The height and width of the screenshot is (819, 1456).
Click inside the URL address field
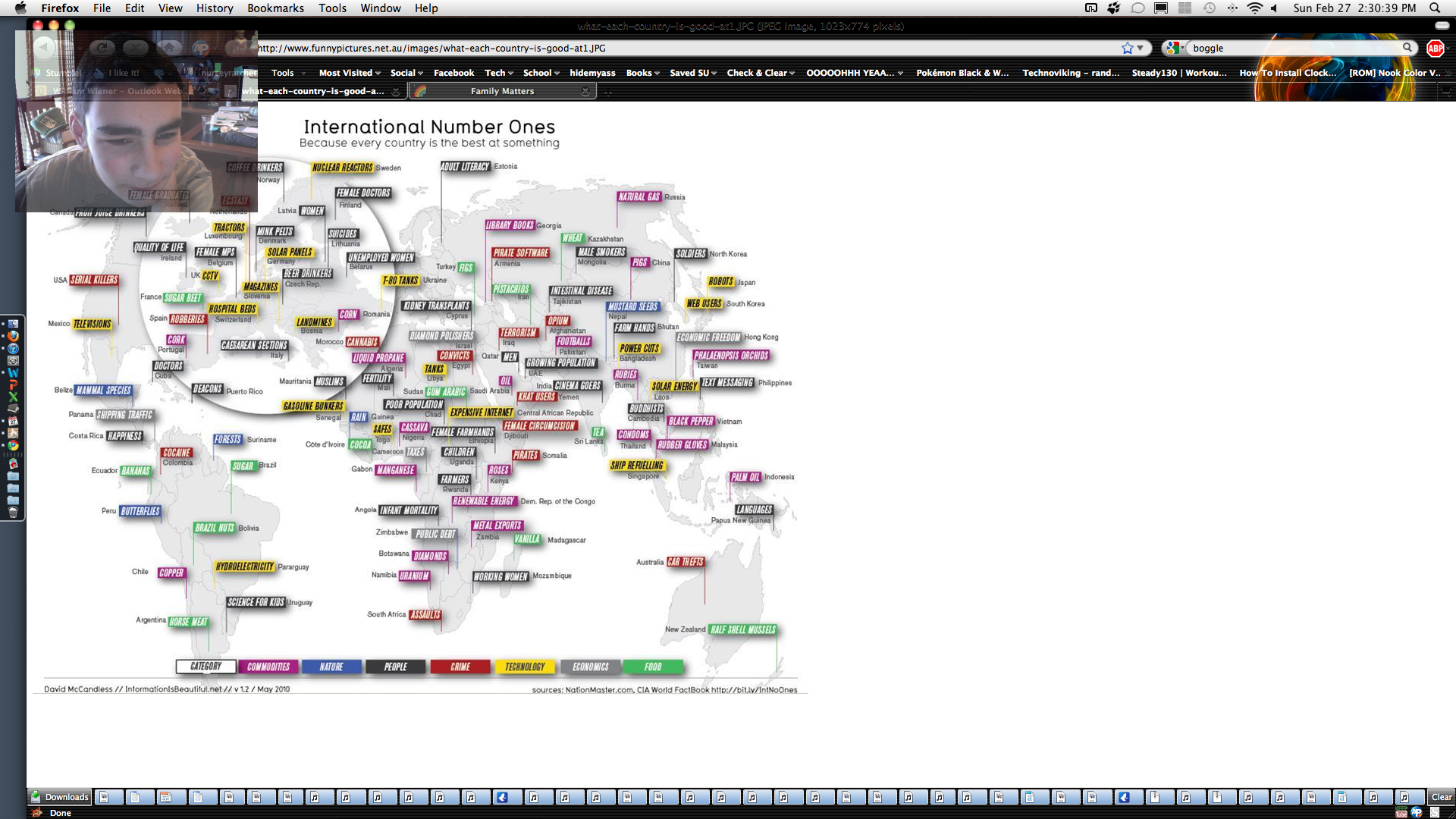click(x=682, y=48)
